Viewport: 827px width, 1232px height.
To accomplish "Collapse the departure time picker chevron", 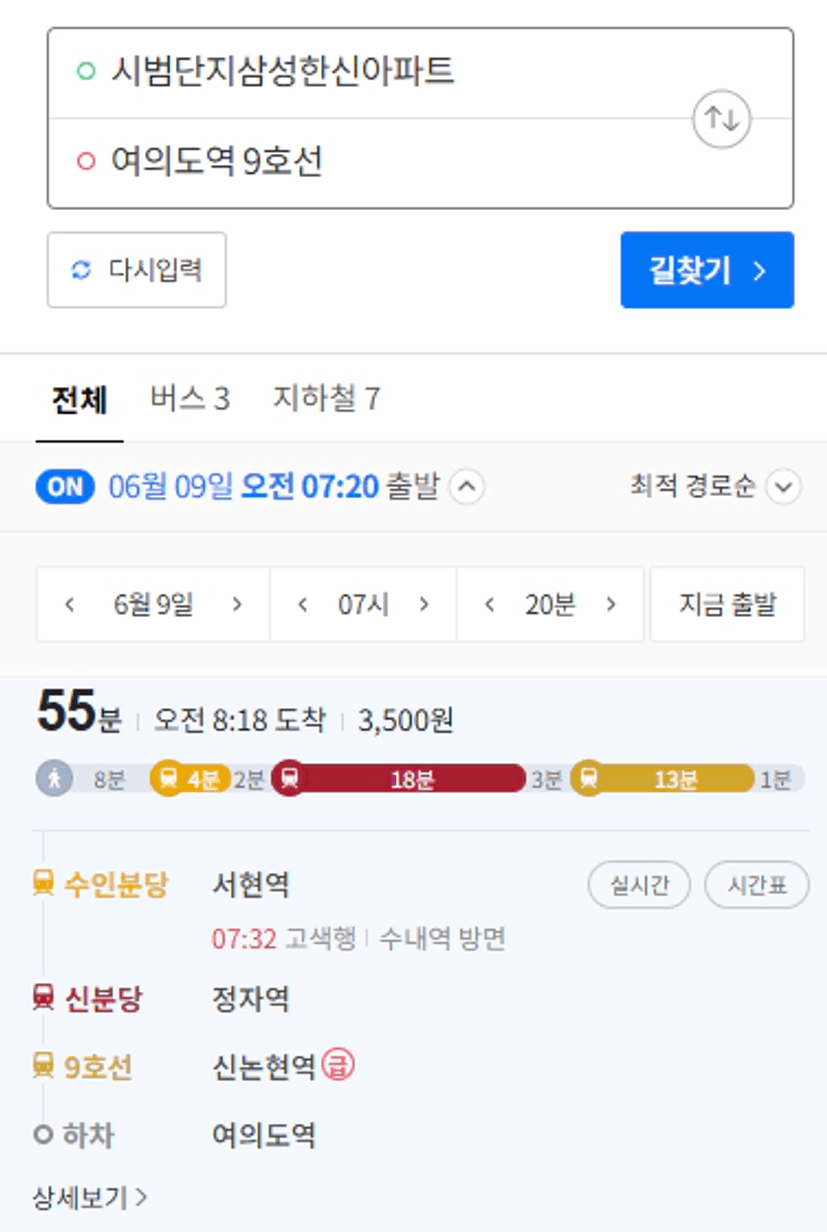I will pos(467,487).
